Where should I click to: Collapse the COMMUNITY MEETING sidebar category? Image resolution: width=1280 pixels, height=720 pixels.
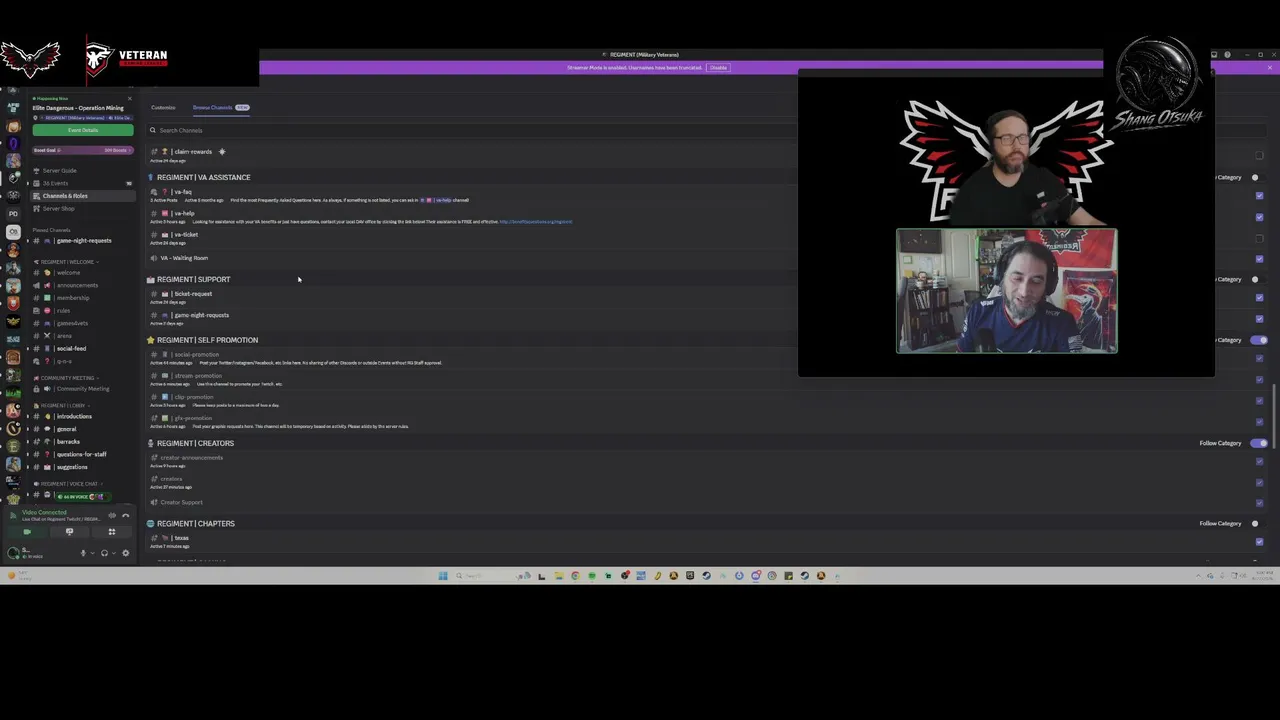[x=67, y=378]
